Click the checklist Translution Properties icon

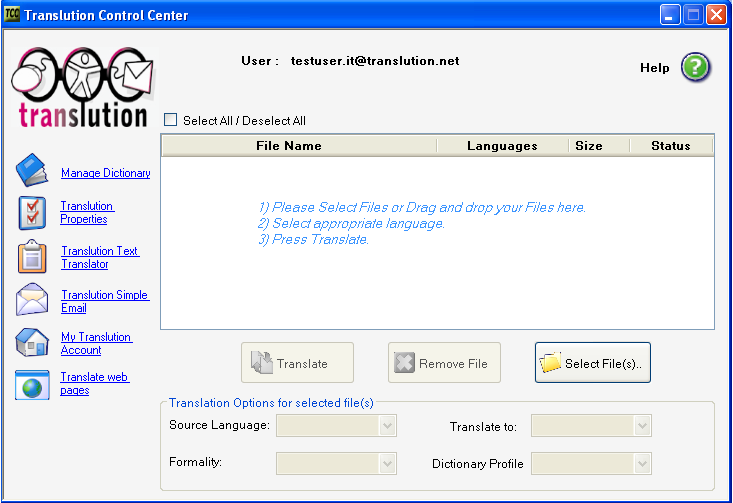pos(32,213)
